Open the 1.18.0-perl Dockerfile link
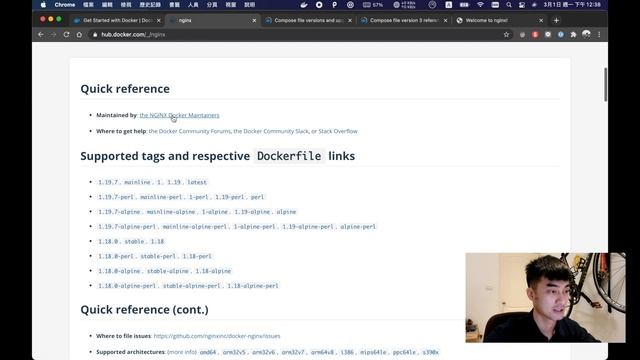Screen dimensions: 640x360 [155, 256]
